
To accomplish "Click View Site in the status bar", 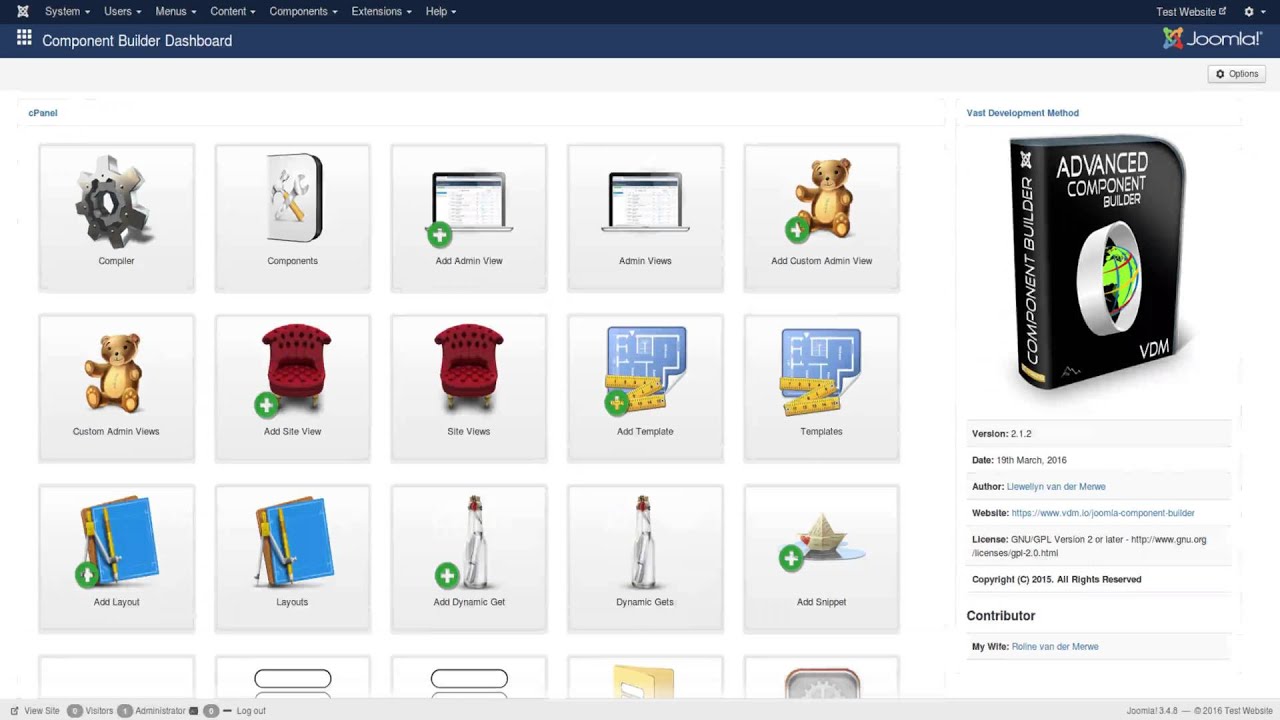I will 35,711.
